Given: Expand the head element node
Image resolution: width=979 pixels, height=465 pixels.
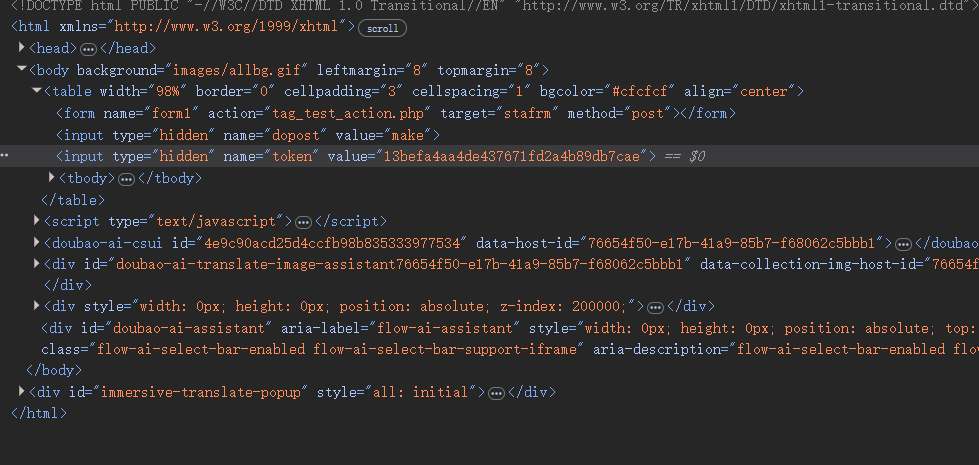Looking at the screenshot, I should [22, 48].
